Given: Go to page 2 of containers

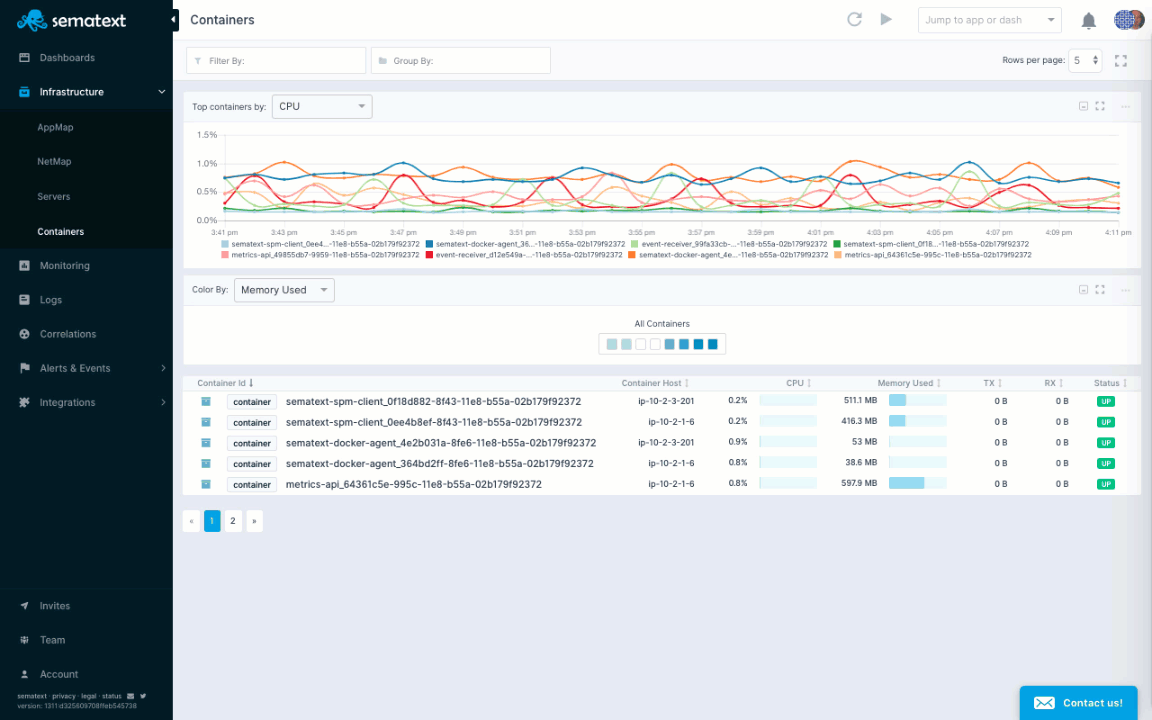Looking at the screenshot, I should (233, 521).
